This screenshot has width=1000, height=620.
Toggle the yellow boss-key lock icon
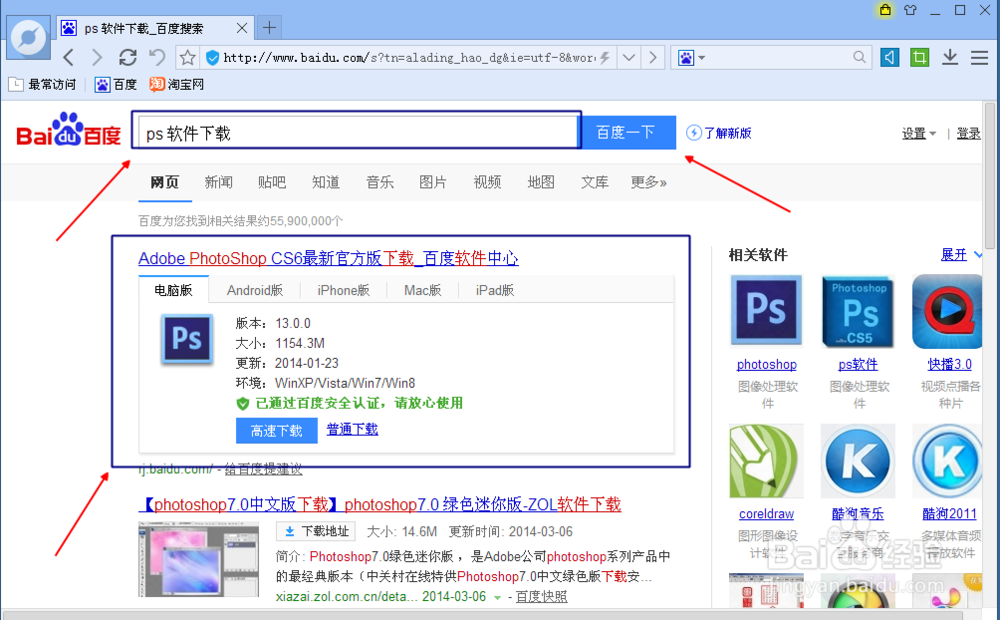(884, 10)
